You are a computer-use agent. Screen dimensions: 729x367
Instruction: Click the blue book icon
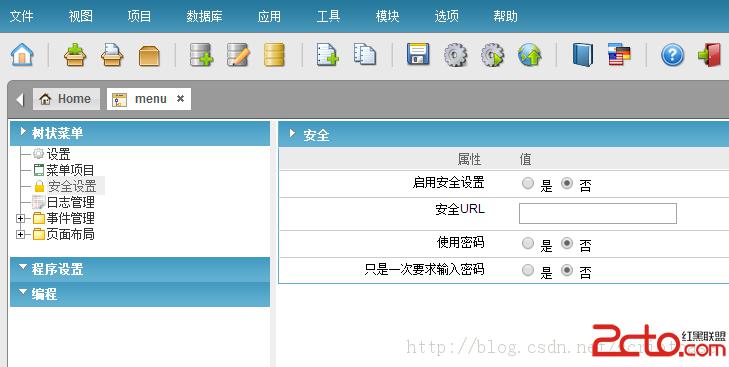583,55
